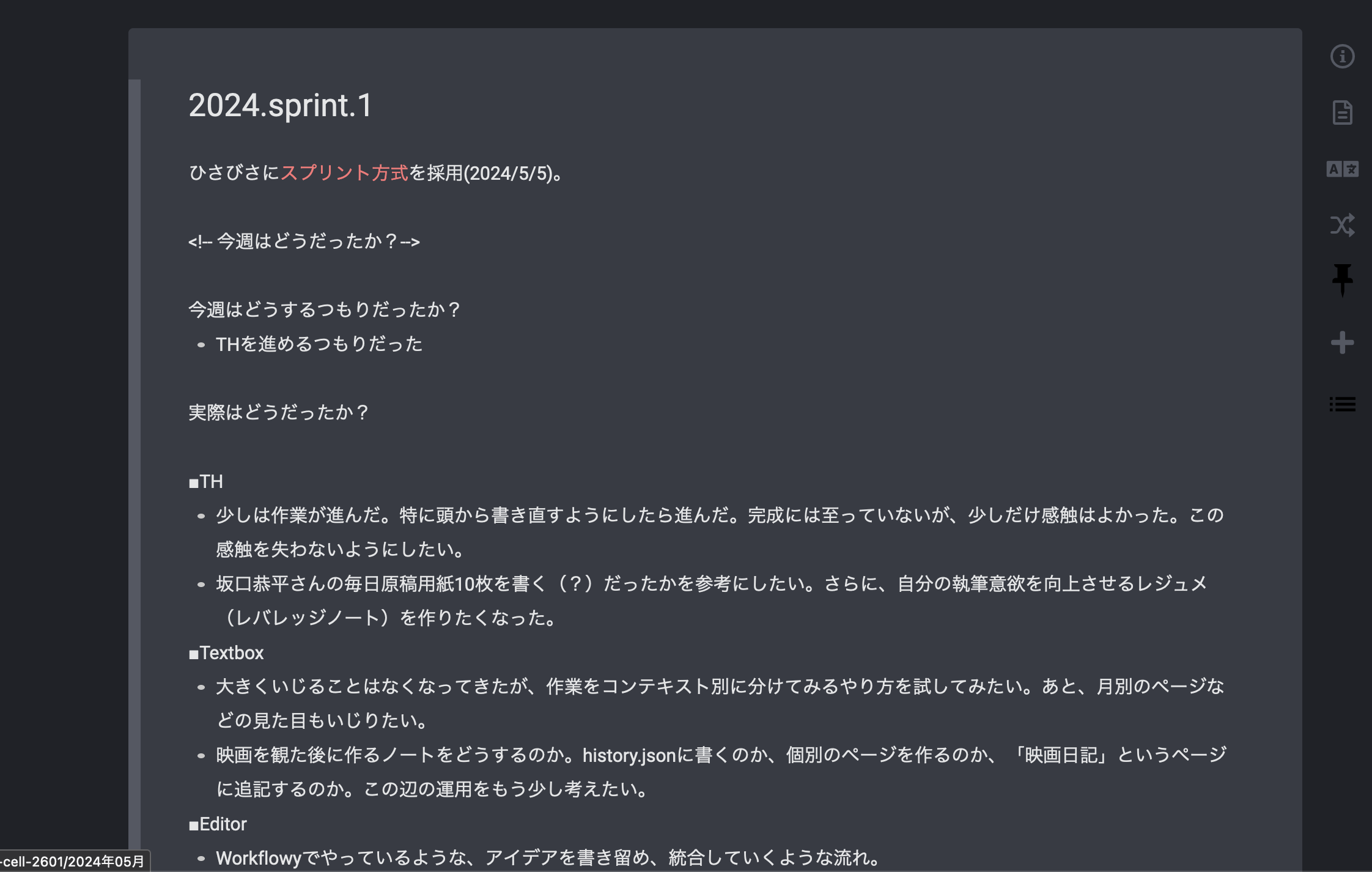Click the bullet before THを進めるつもりだった

click(x=201, y=344)
